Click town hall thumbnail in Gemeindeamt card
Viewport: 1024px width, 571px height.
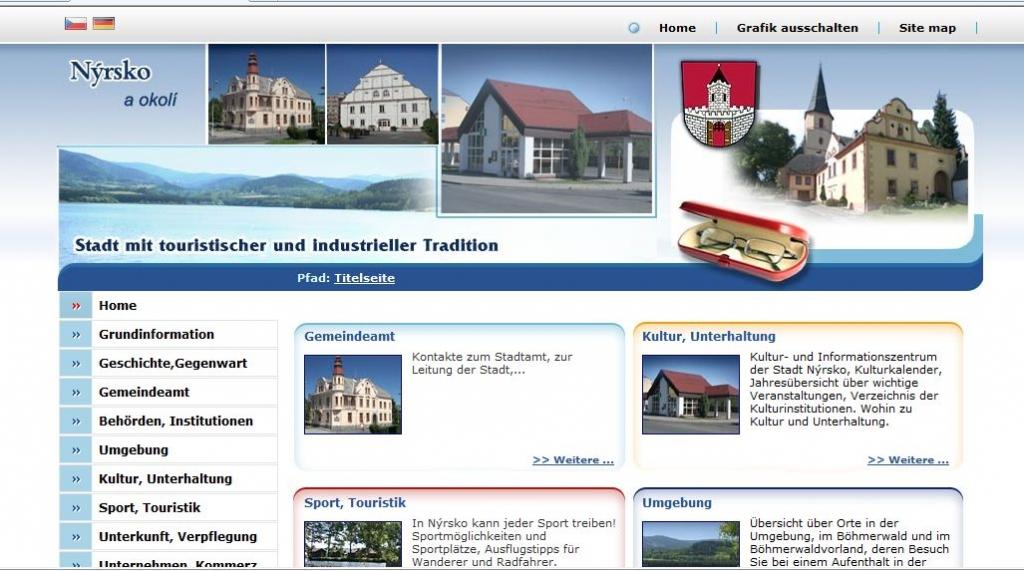pos(353,395)
